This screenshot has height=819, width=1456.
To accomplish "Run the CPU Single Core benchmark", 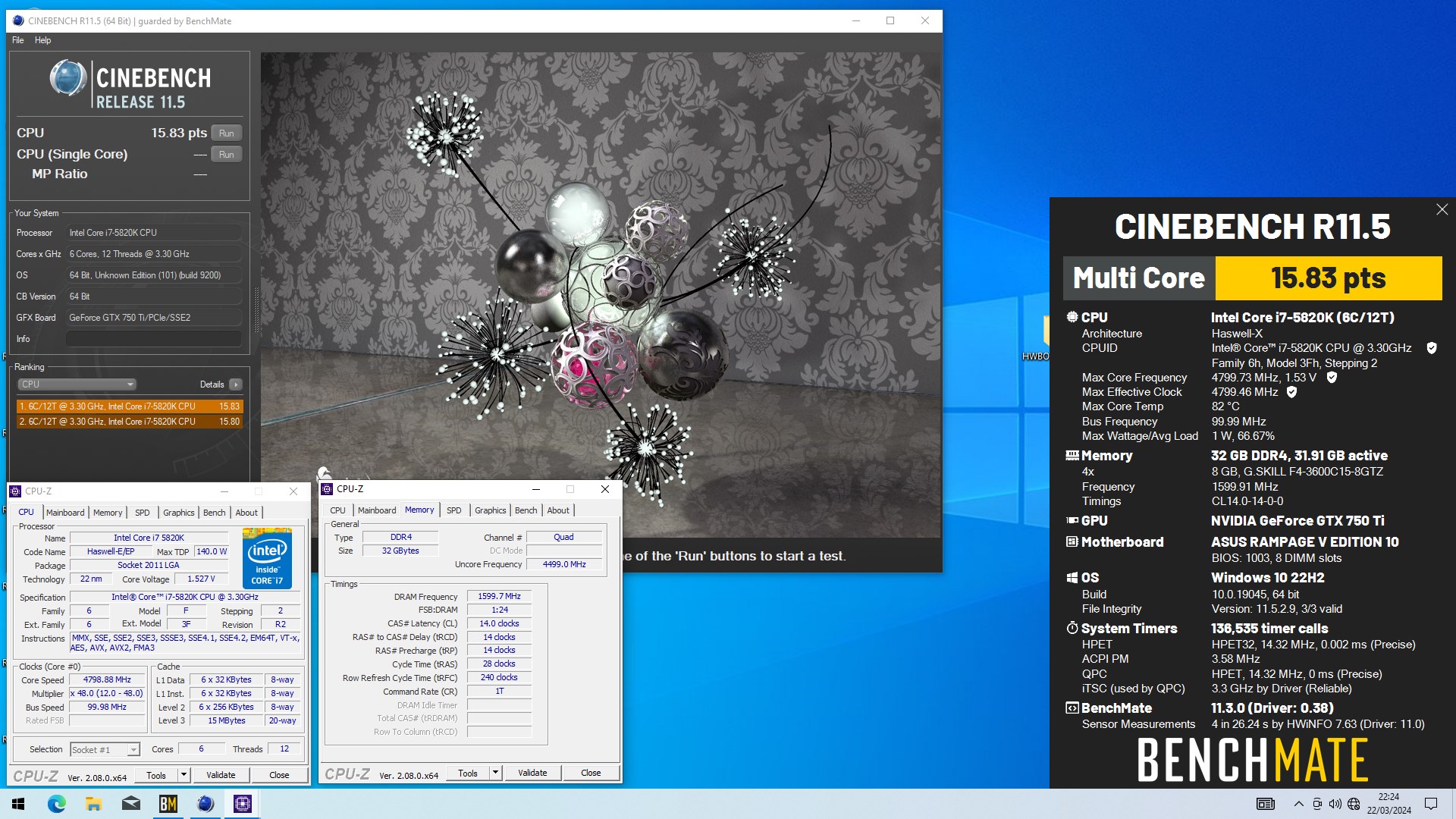I will click(x=227, y=155).
